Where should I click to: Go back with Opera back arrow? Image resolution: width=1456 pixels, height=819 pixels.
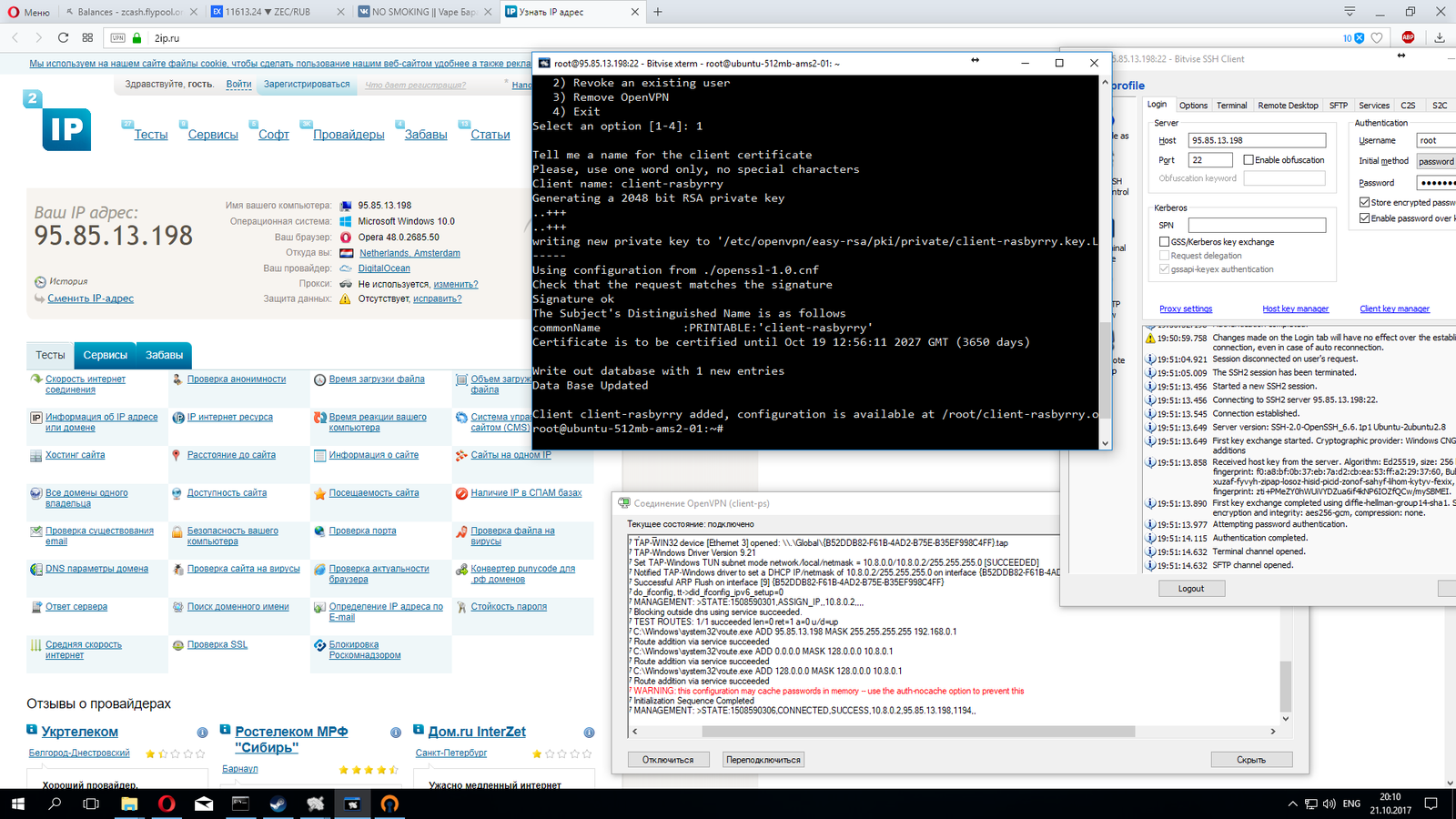pyautogui.click(x=15, y=37)
